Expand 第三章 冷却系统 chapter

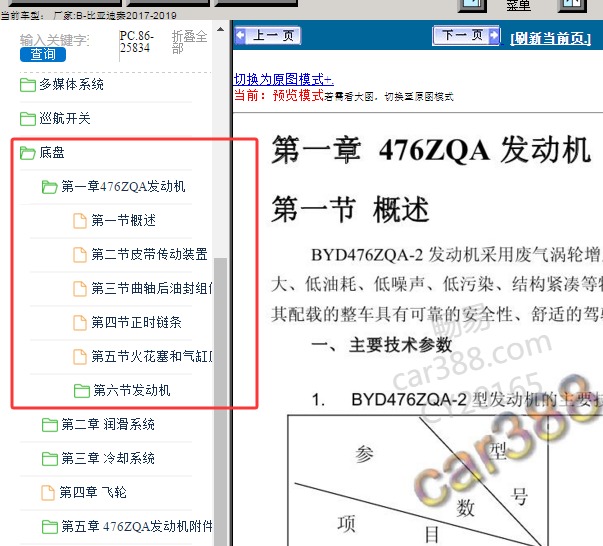tap(108, 458)
